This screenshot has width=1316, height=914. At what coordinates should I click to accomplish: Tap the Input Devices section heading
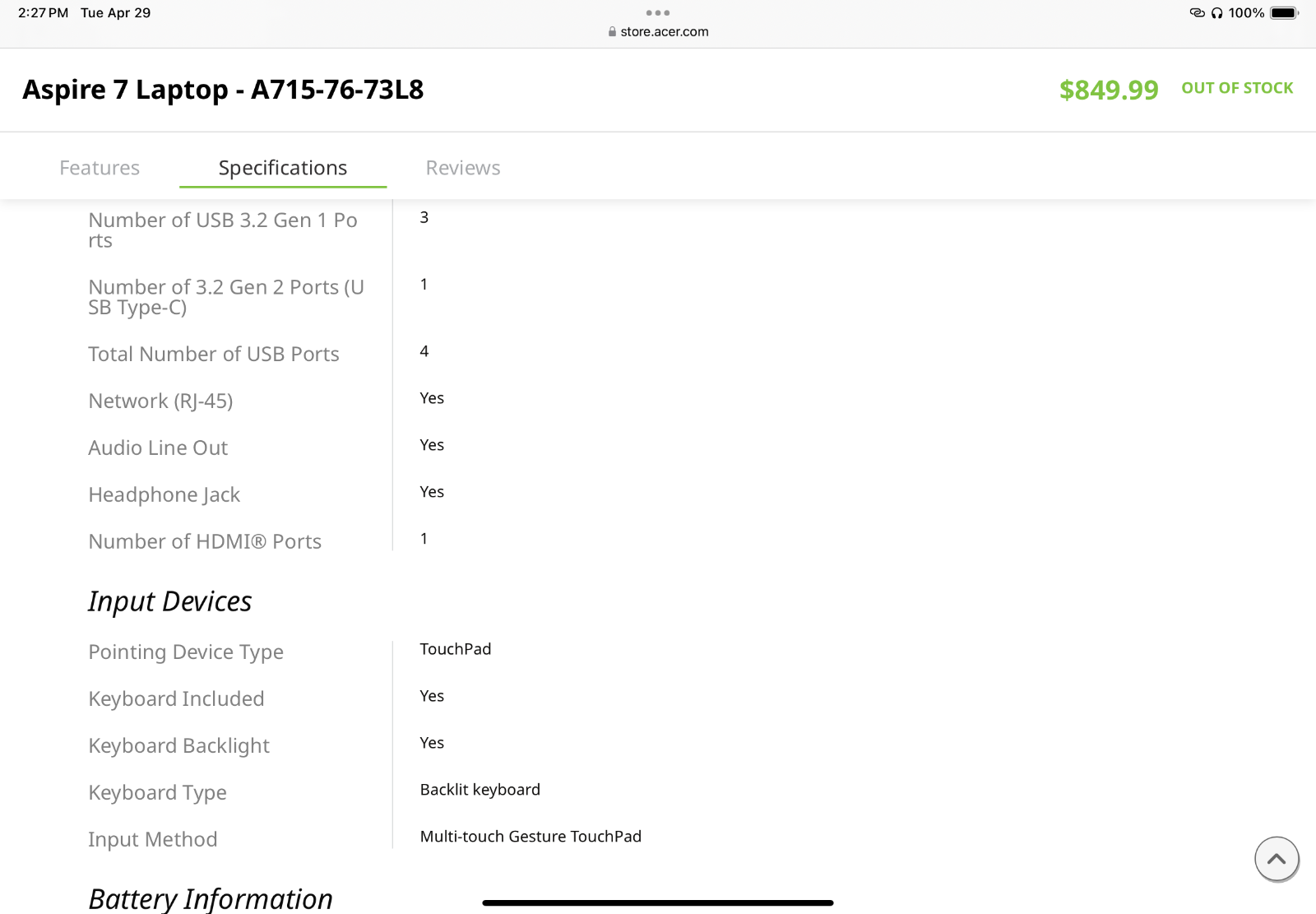tap(170, 601)
